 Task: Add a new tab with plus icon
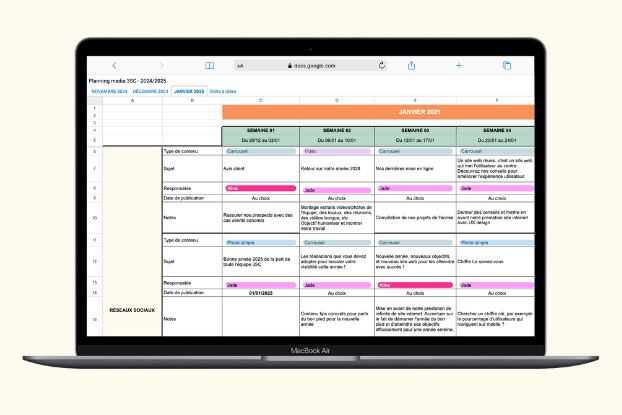(459, 65)
